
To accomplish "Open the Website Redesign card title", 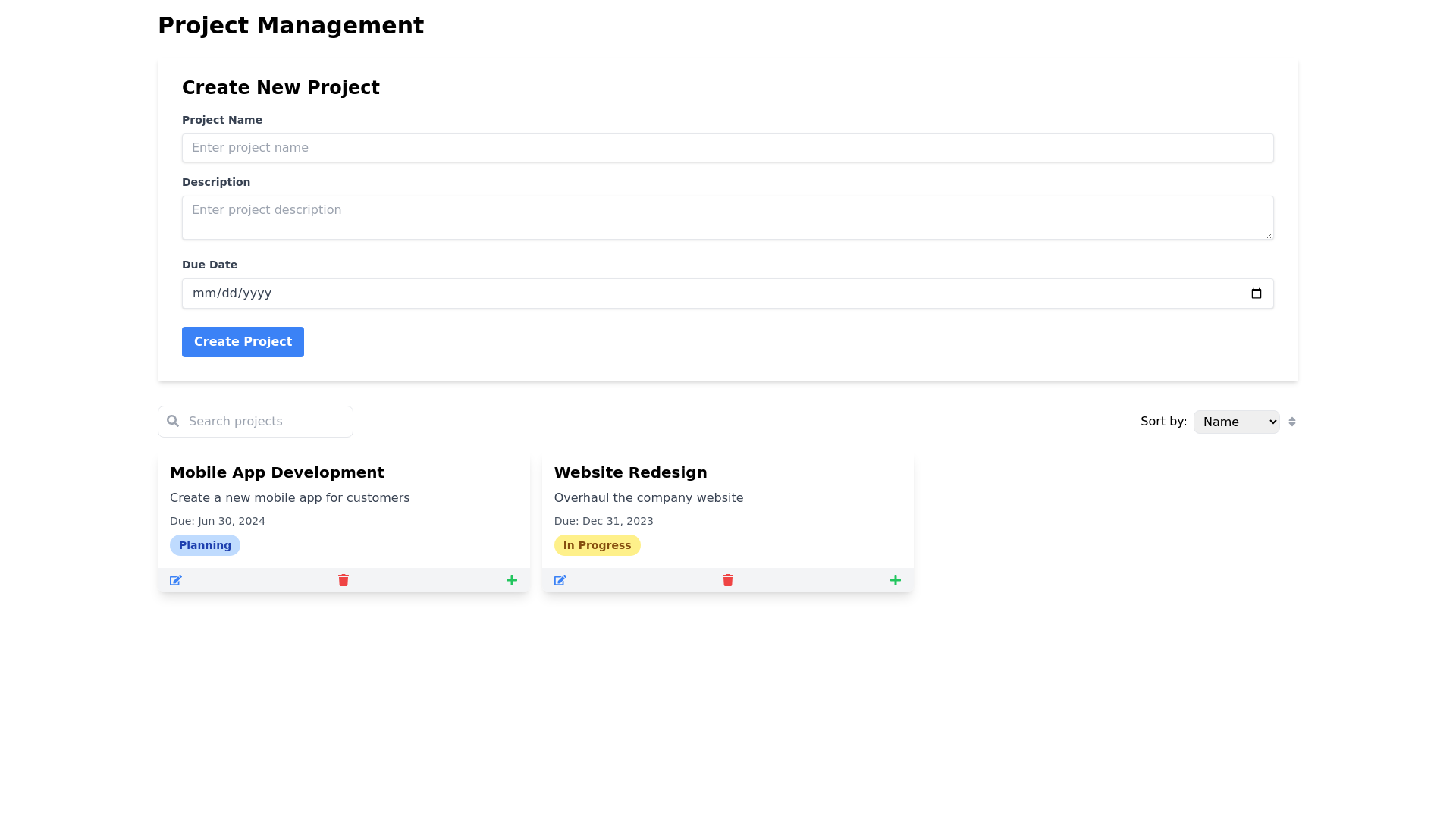I will click(x=630, y=472).
